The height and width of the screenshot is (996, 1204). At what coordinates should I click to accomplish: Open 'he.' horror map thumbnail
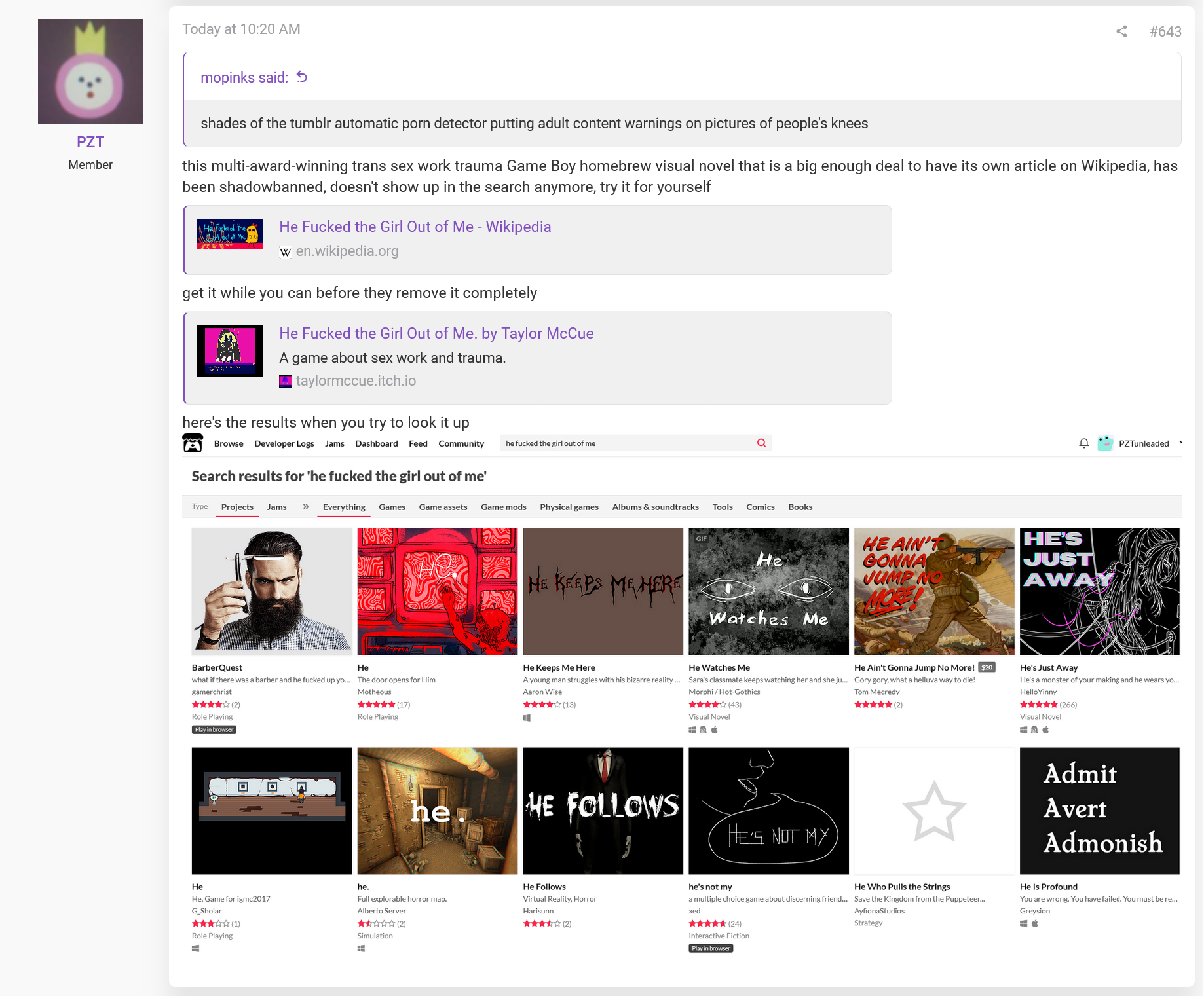pos(438,811)
